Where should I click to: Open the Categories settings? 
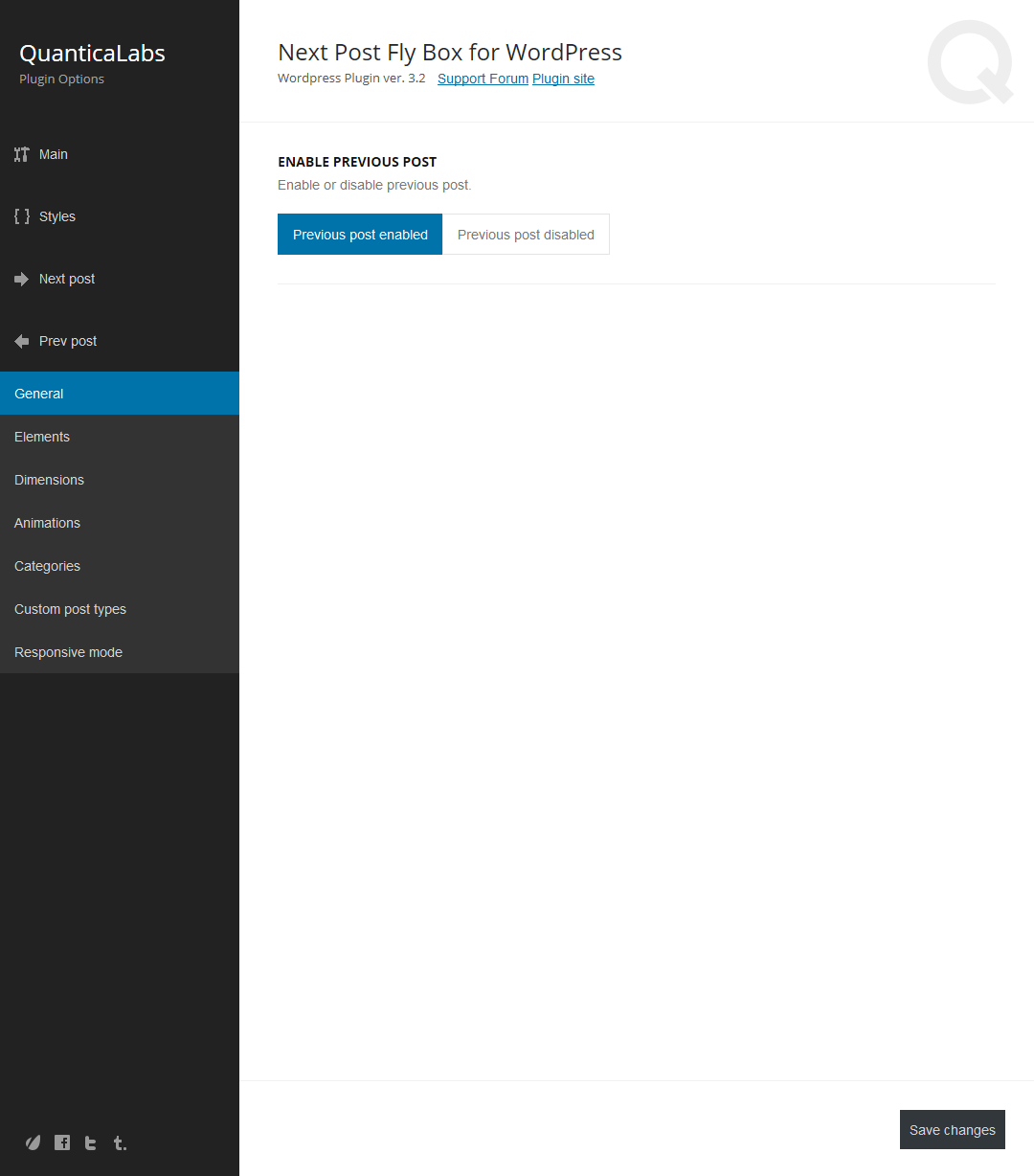(x=120, y=566)
